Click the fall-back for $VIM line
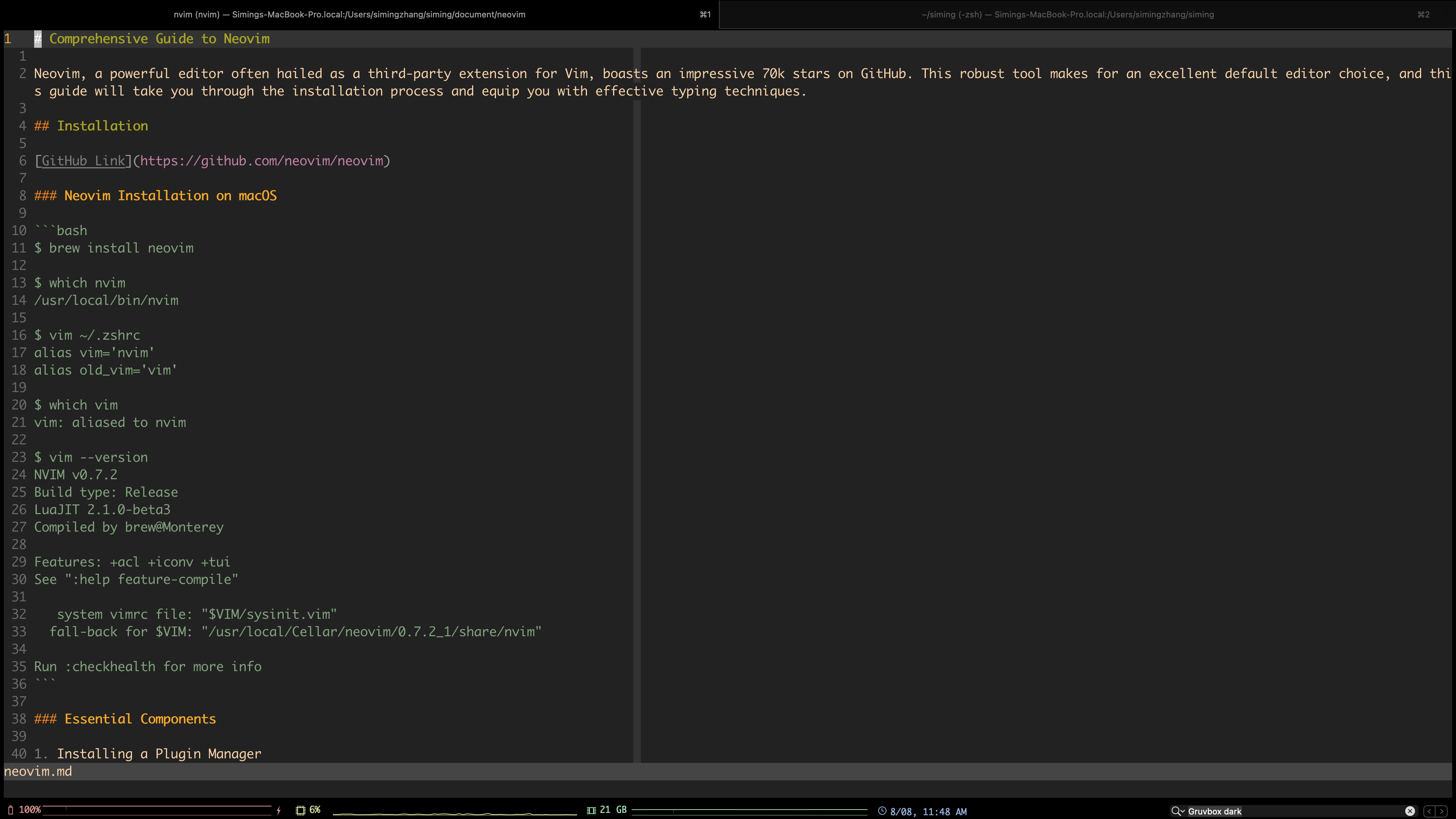Image resolution: width=1456 pixels, height=819 pixels. [x=296, y=632]
